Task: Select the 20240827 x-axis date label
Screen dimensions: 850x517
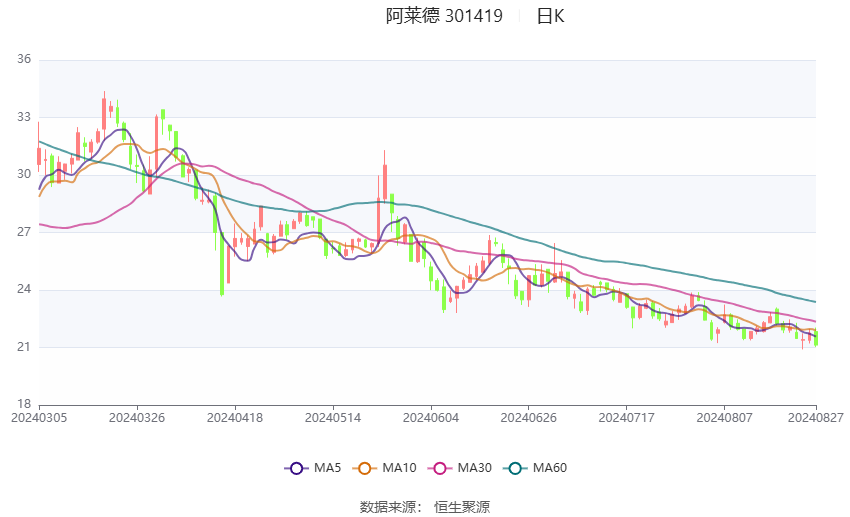Action: coord(816,418)
